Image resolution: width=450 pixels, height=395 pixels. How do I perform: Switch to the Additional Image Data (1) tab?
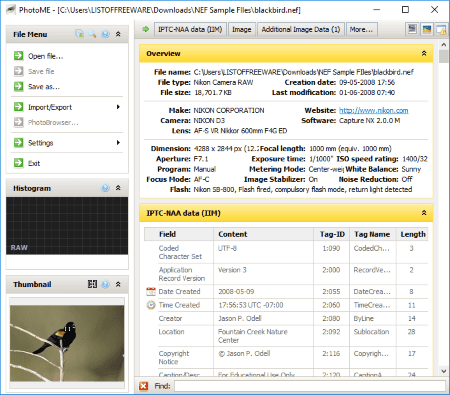coord(301,29)
